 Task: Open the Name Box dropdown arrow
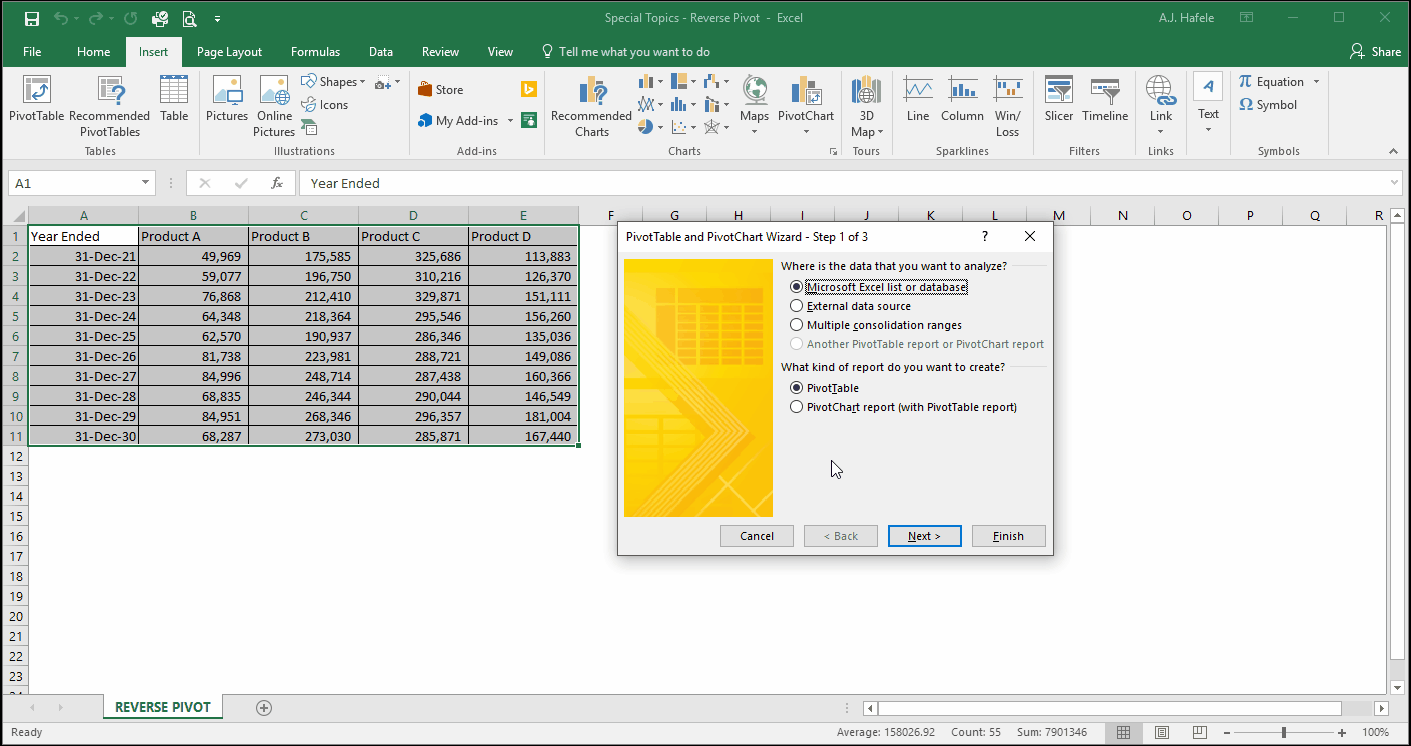coord(146,184)
